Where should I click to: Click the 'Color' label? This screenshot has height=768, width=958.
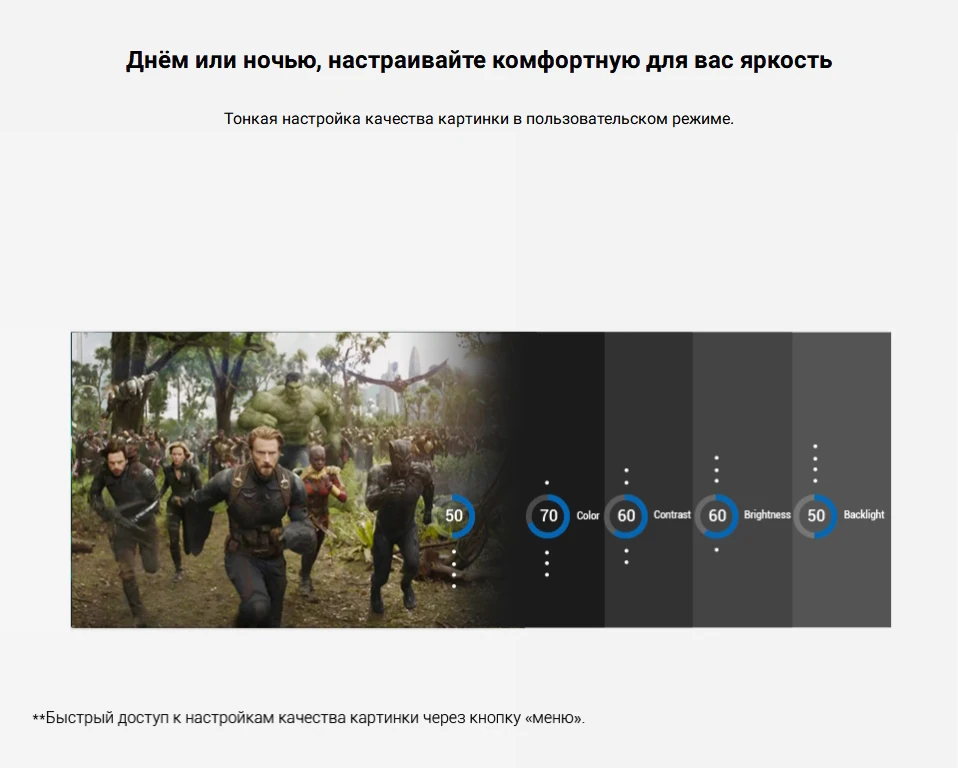click(x=588, y=516)
